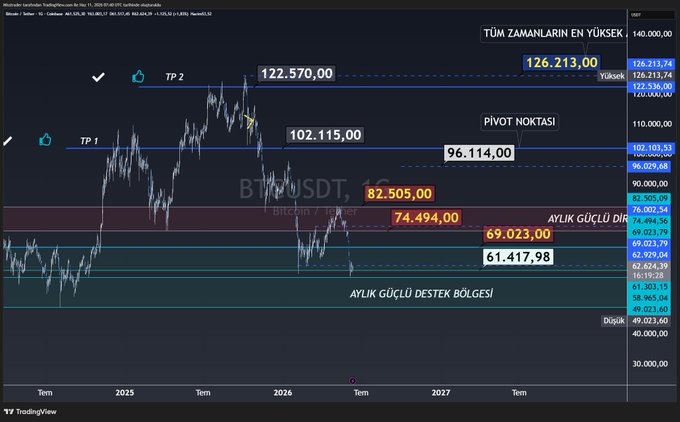Select the 61.303,15 price scale tag

coord(650,287)
